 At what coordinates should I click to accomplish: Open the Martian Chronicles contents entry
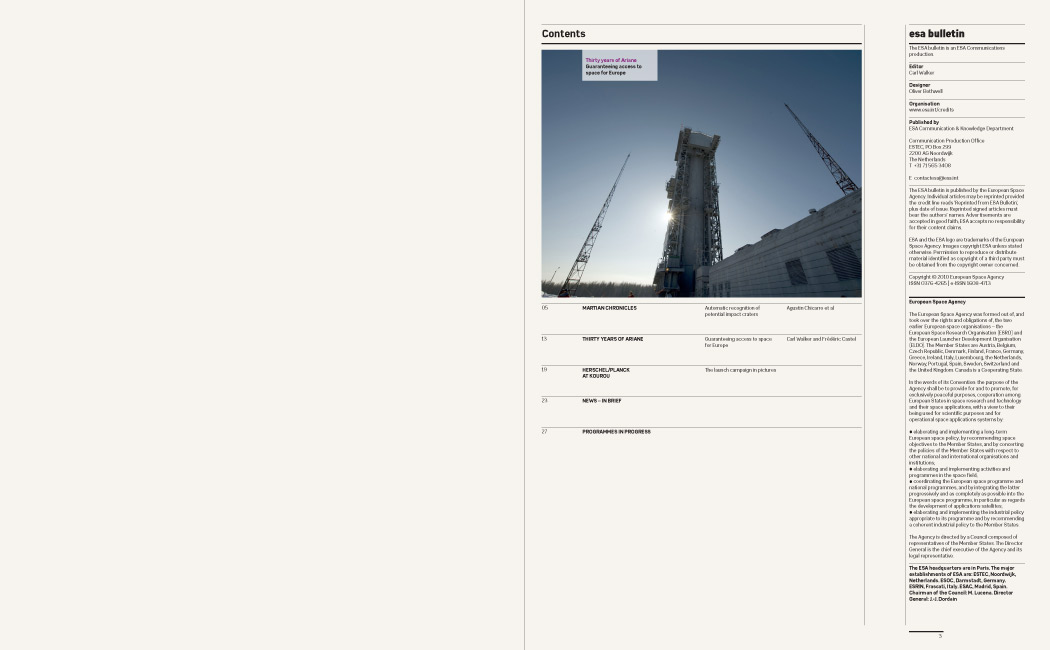pos(609,308)
